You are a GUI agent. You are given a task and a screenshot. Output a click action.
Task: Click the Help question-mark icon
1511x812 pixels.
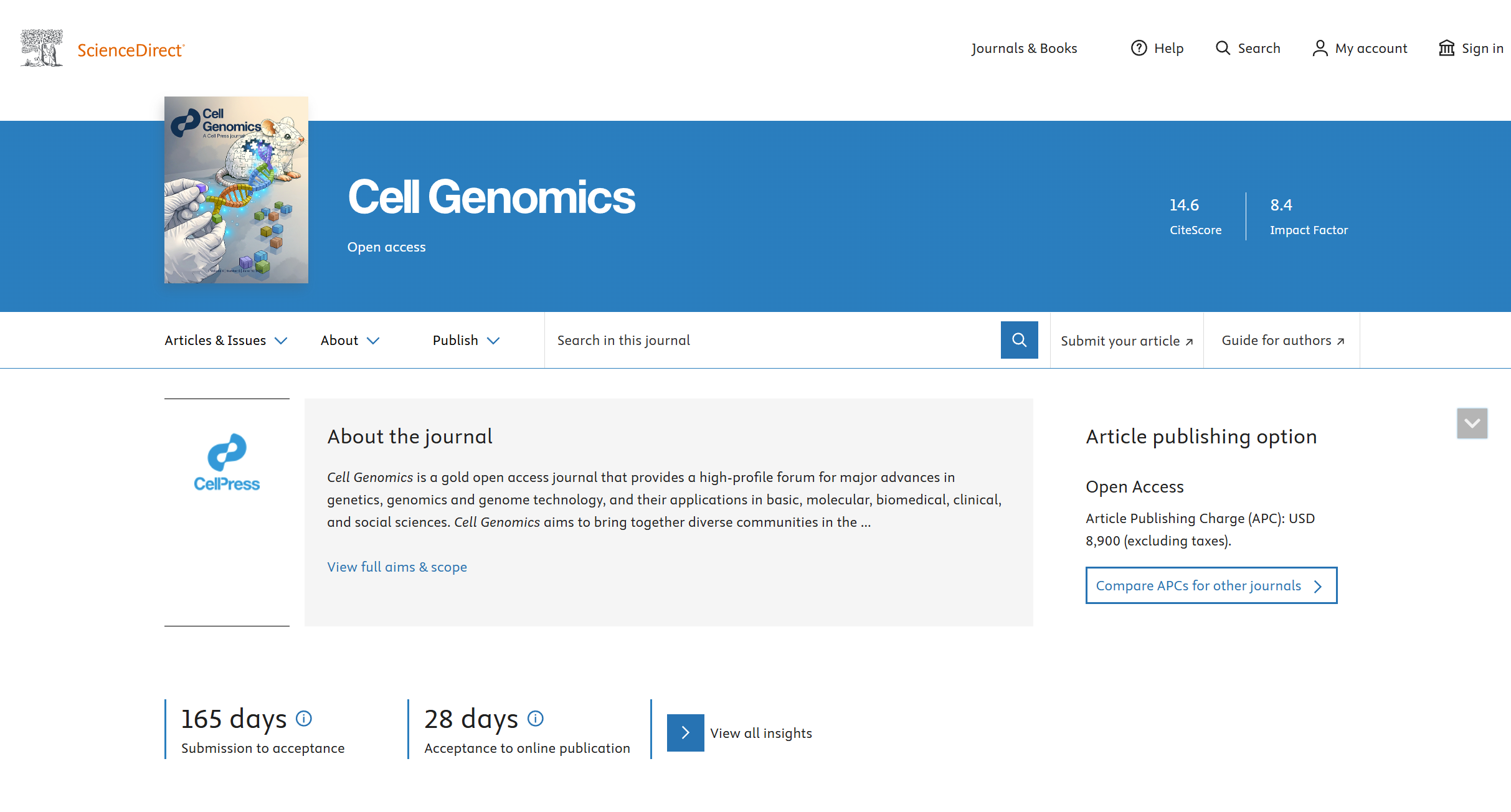pos(1139,48)
